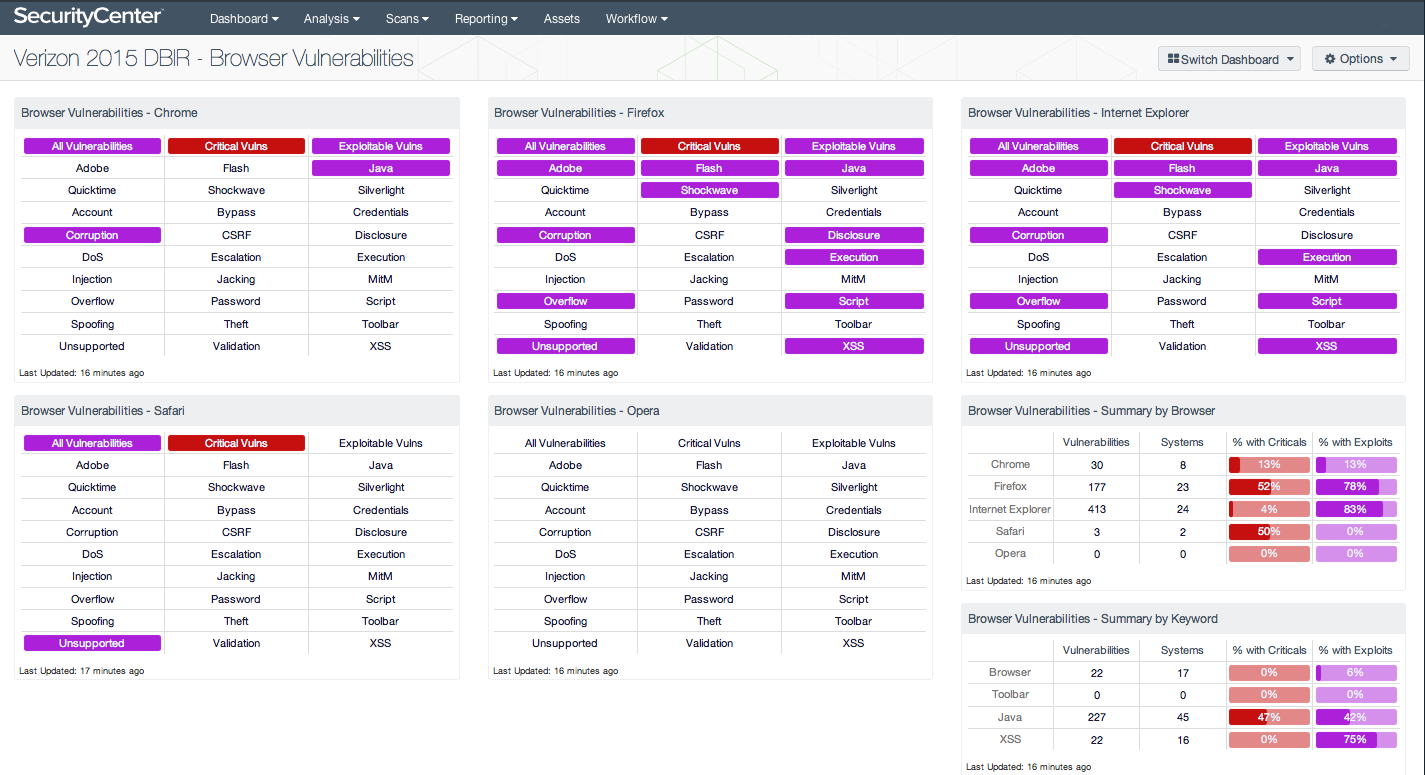The height and width of the screenshot is (775, 1425).
Task: Select Critical Vulns in the Safari panel
Action: [236, 443]
